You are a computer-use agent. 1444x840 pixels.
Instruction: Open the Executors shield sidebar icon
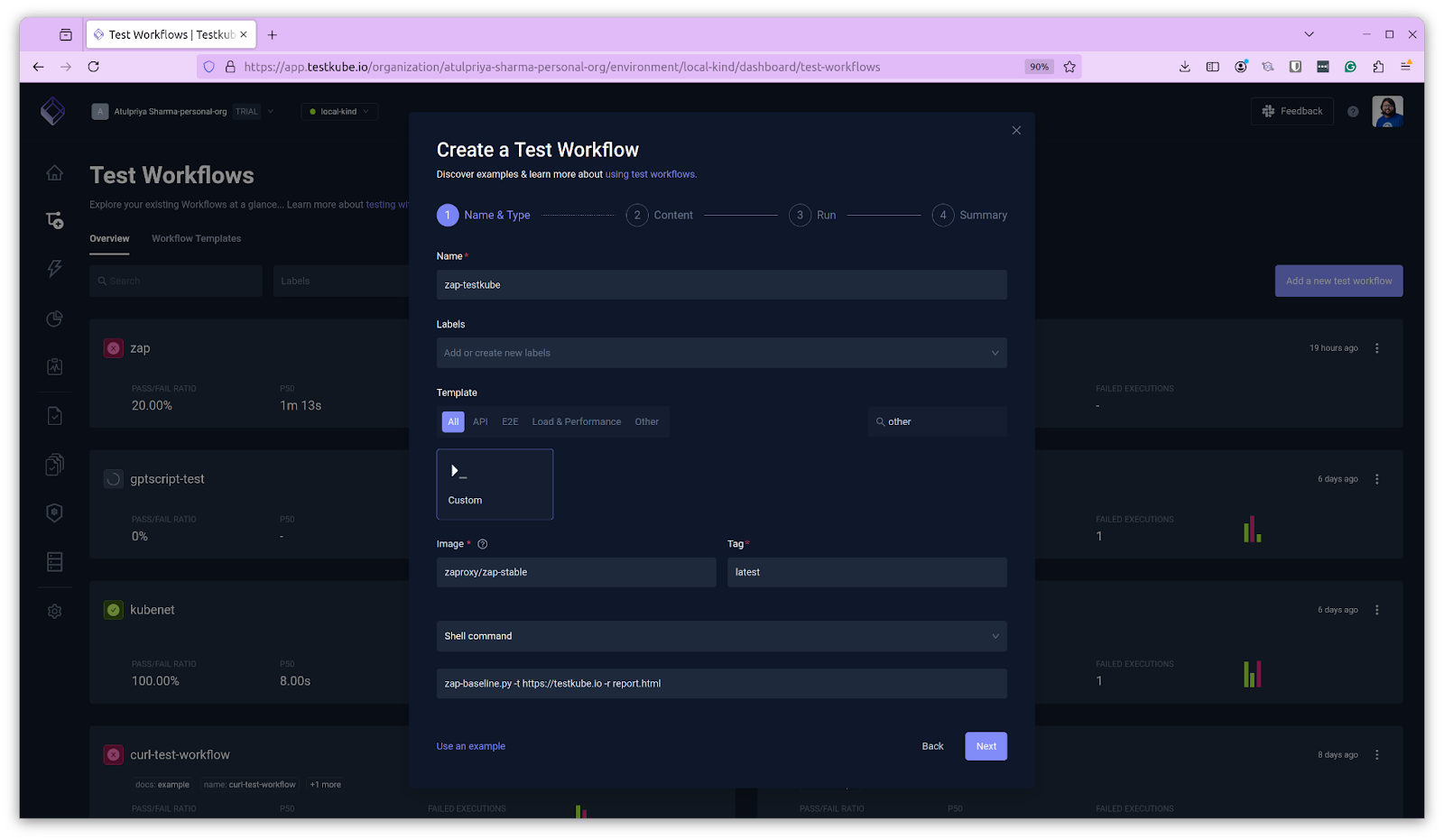pos(55,512)
